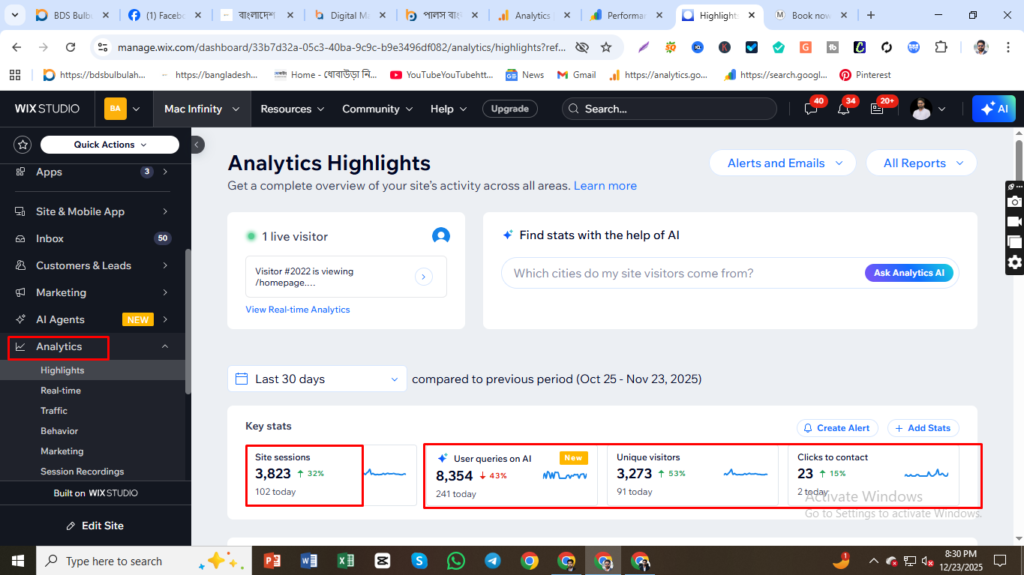This screenshot has width=1024, height=575.
Task: Click Create Alert button
Action: click(837, 428)
